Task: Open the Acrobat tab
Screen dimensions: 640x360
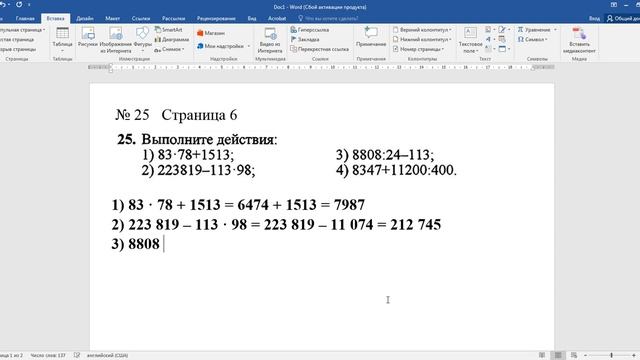Action: pyautogui.click(x=277, y=18)
